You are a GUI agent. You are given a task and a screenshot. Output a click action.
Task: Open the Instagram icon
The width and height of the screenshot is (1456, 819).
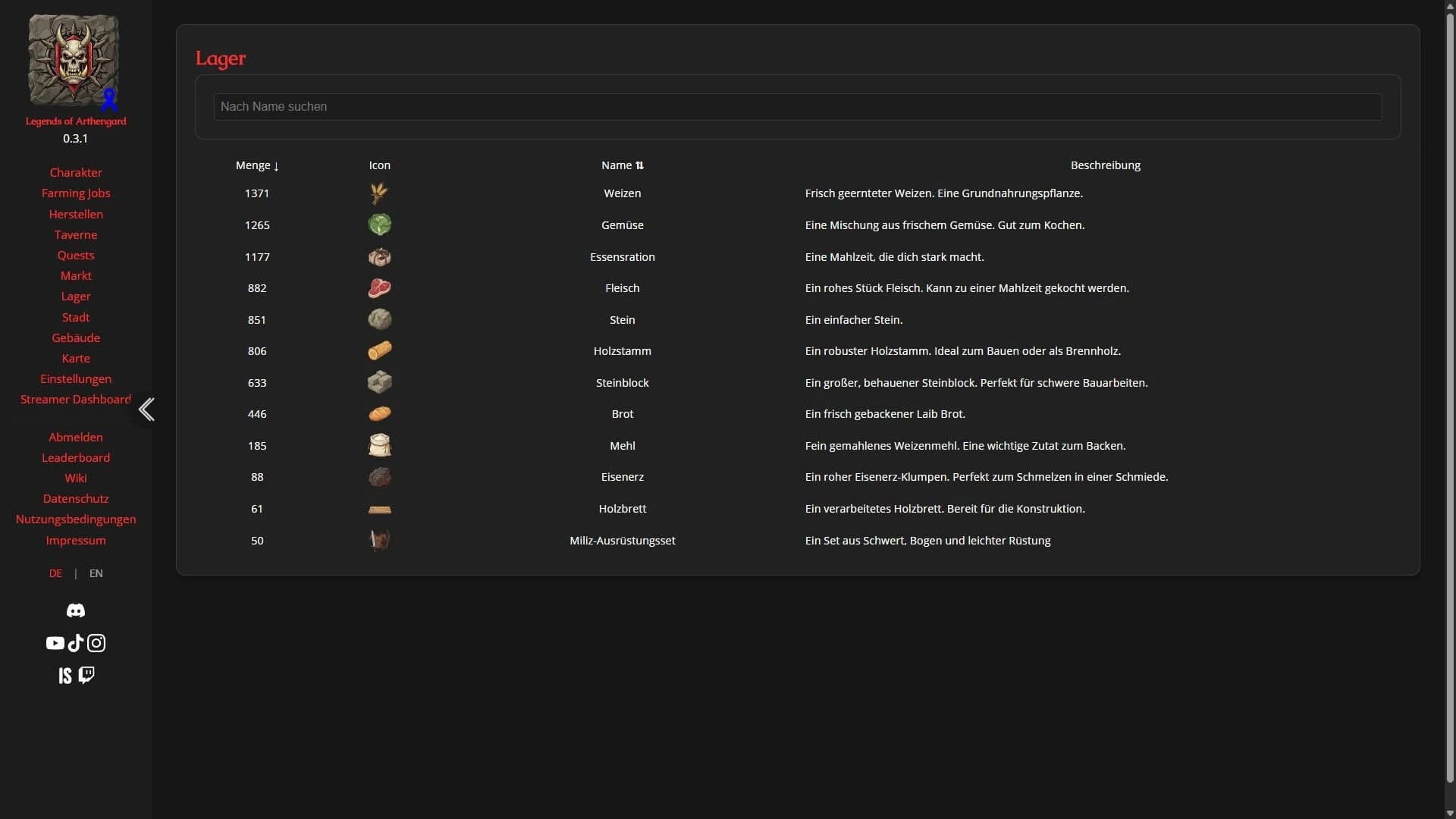pos(96,643)
